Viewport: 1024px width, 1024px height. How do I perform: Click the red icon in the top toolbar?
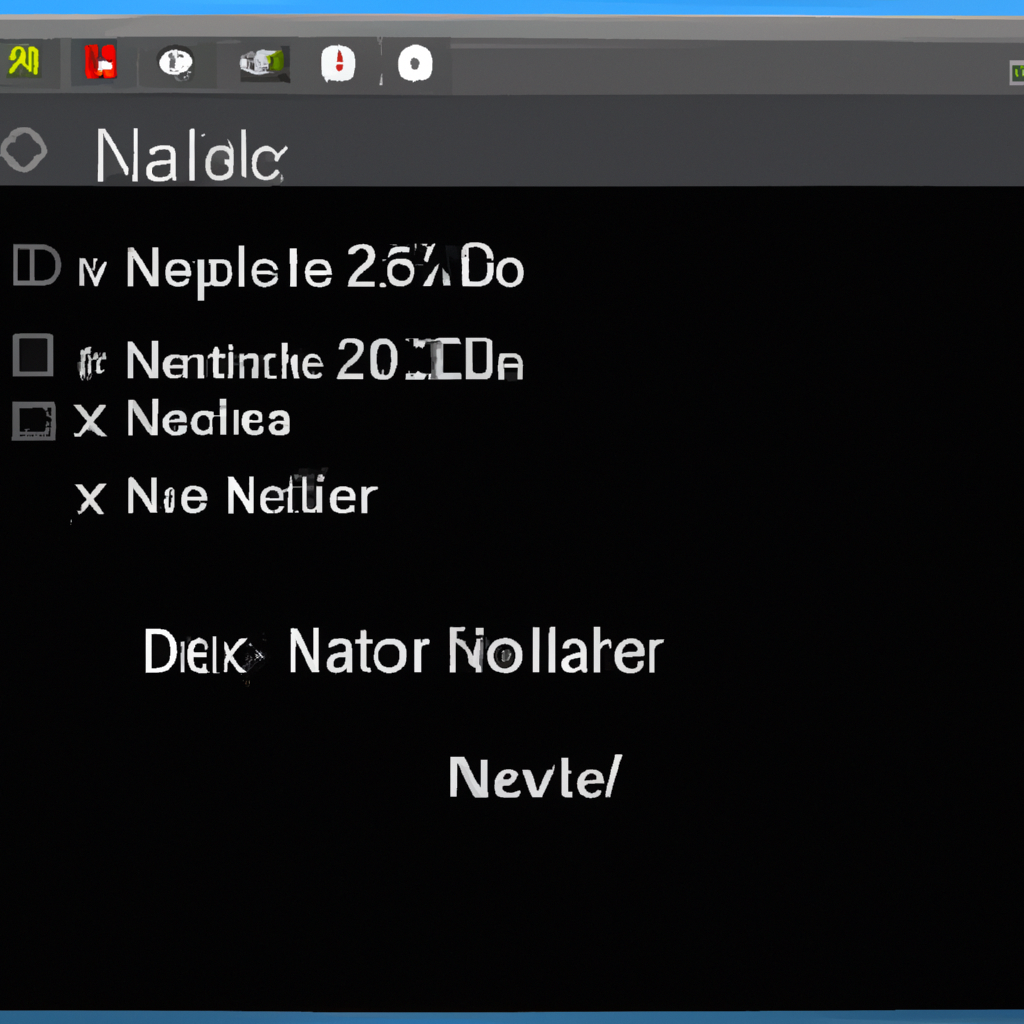[101, 64]
